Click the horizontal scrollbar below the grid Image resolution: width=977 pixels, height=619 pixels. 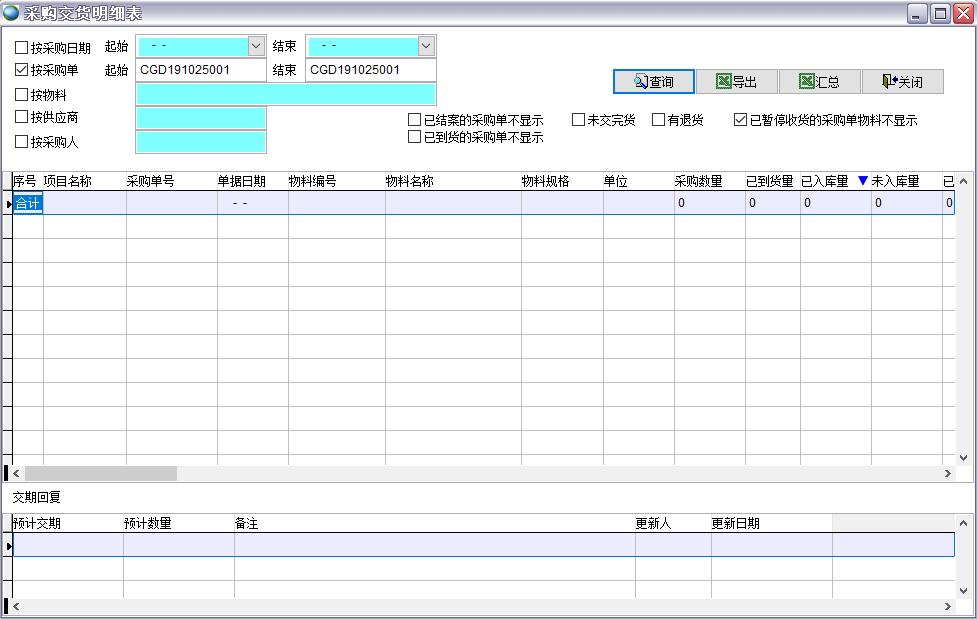(x=100, y=471)
